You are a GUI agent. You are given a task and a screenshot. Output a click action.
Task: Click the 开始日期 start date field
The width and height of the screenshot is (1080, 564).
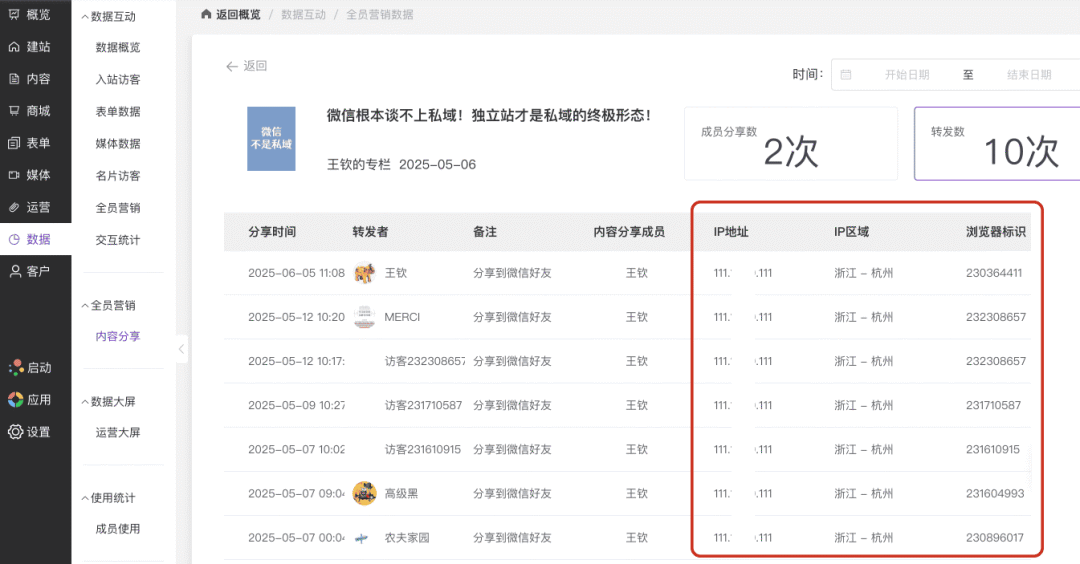pyautogui.click(x=906, y=74)
